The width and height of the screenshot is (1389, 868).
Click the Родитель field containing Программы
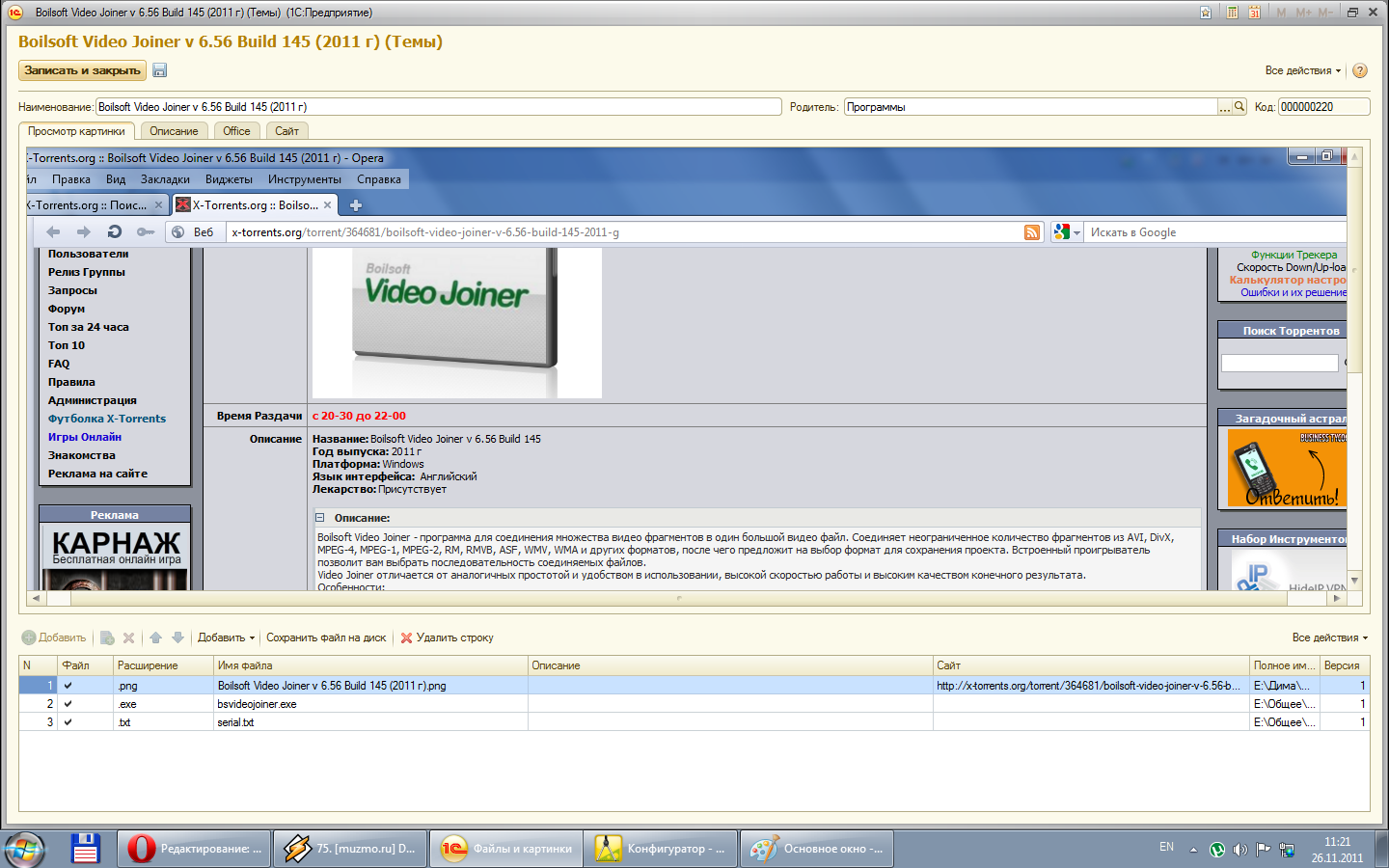[x=1030, y=107]
